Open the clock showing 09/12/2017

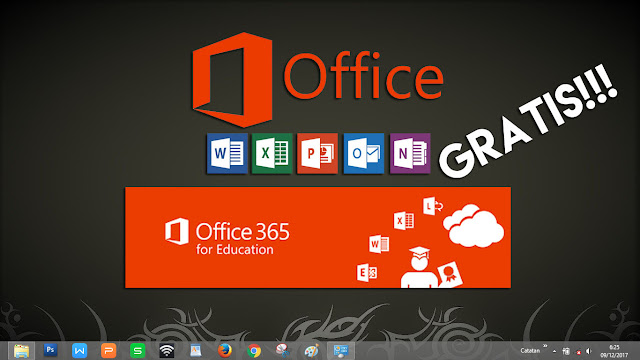[614, 351]
